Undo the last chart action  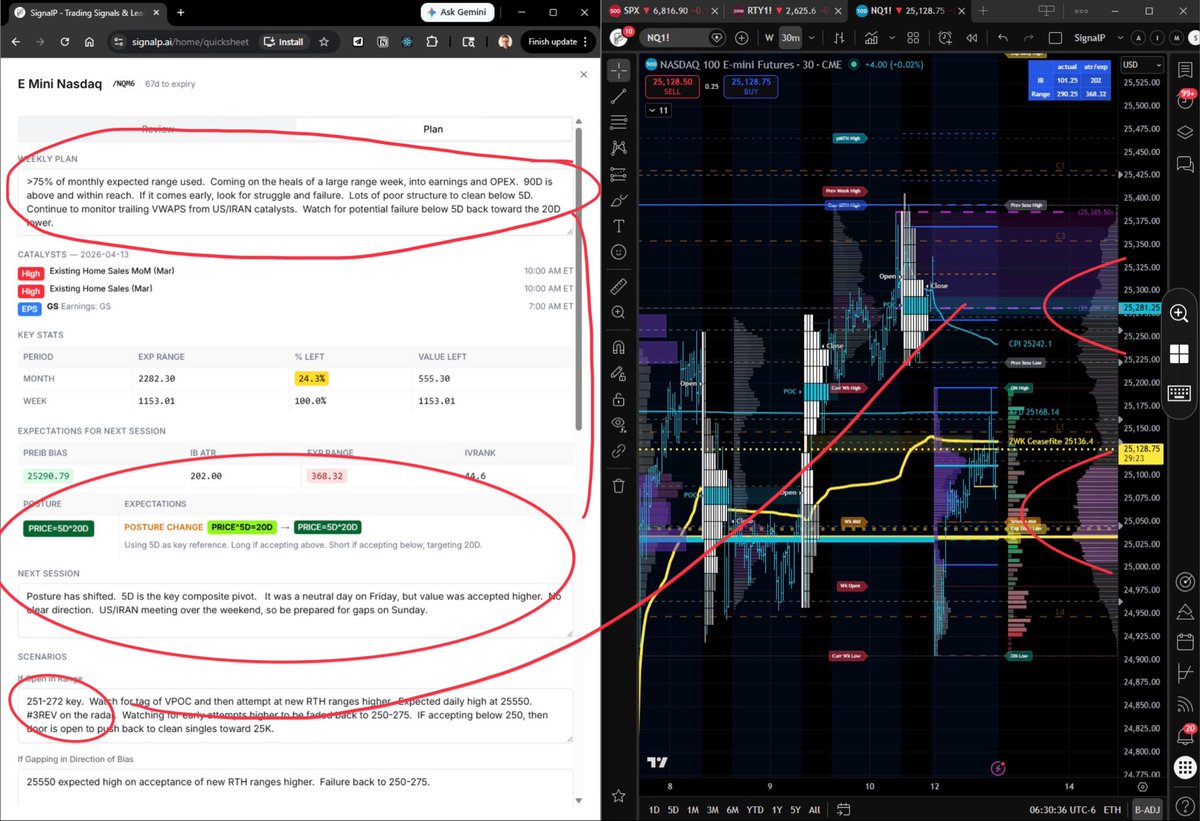click(1003, 38)
